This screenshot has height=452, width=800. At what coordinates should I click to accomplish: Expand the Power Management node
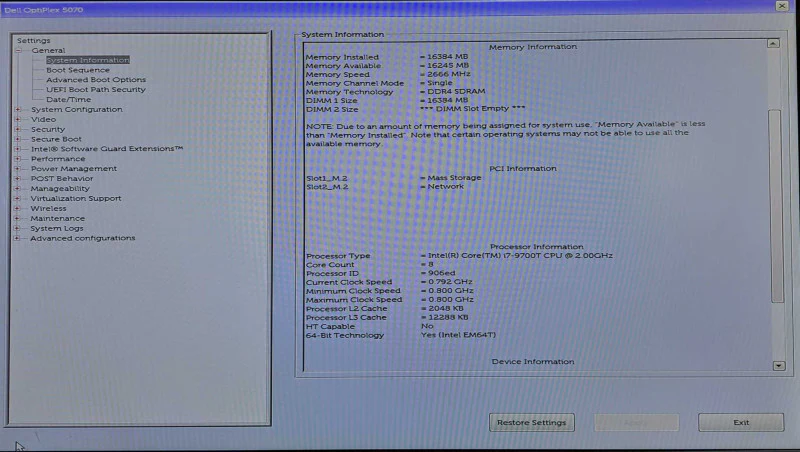pos(18,168)
